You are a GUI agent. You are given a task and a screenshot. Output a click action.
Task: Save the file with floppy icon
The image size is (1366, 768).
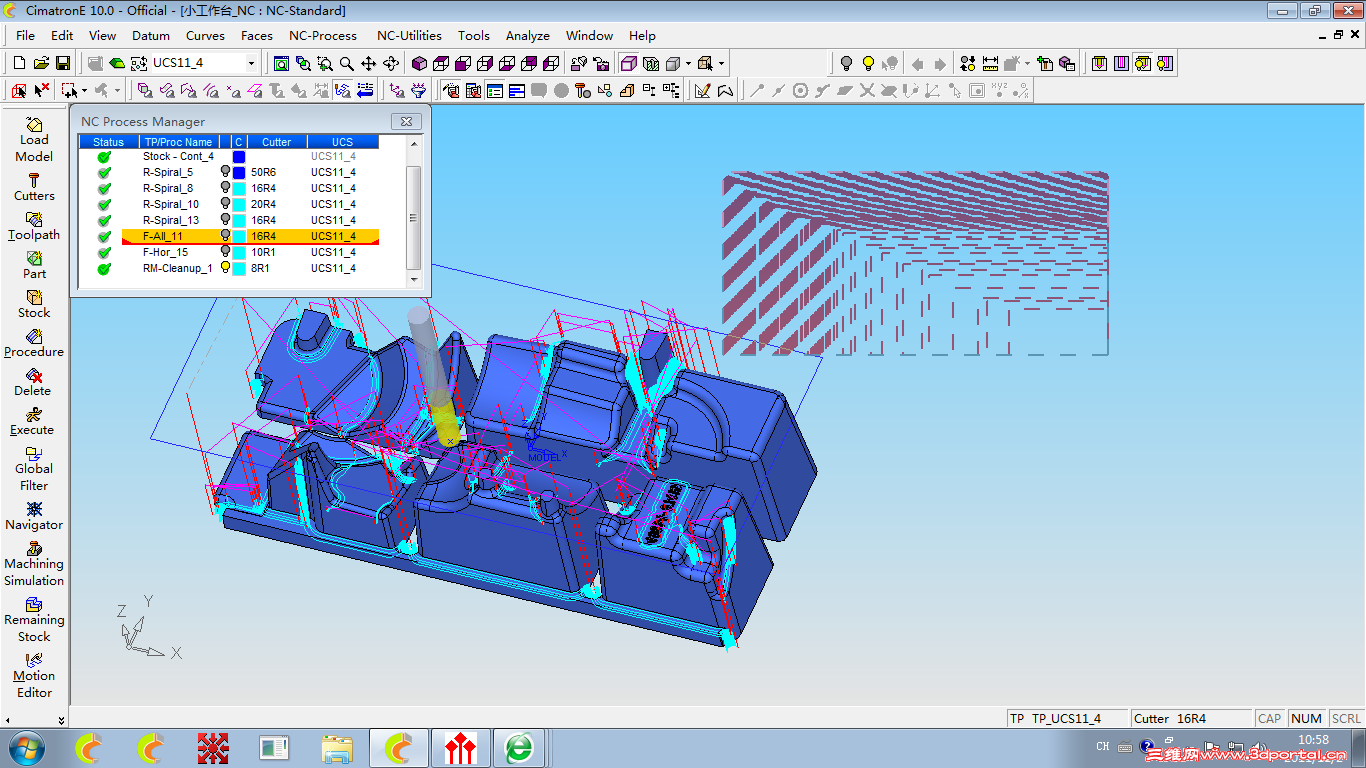(x=63, y=63)
